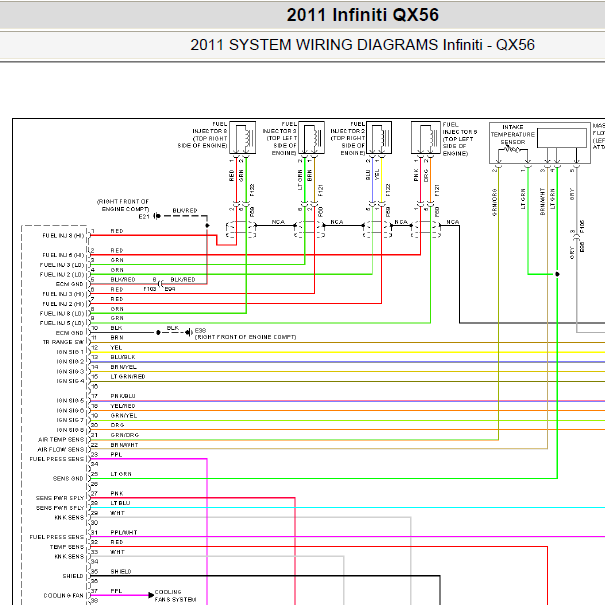Click the 'BLU/BLK' wire color label at pin 13
The height and width of the screenshot is (605, 605).
[123, 357]
